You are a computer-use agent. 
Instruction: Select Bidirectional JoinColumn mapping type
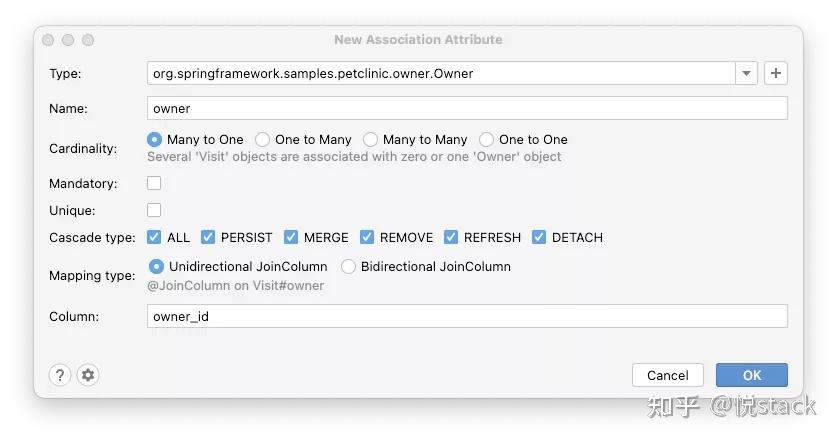coord(349,267)
